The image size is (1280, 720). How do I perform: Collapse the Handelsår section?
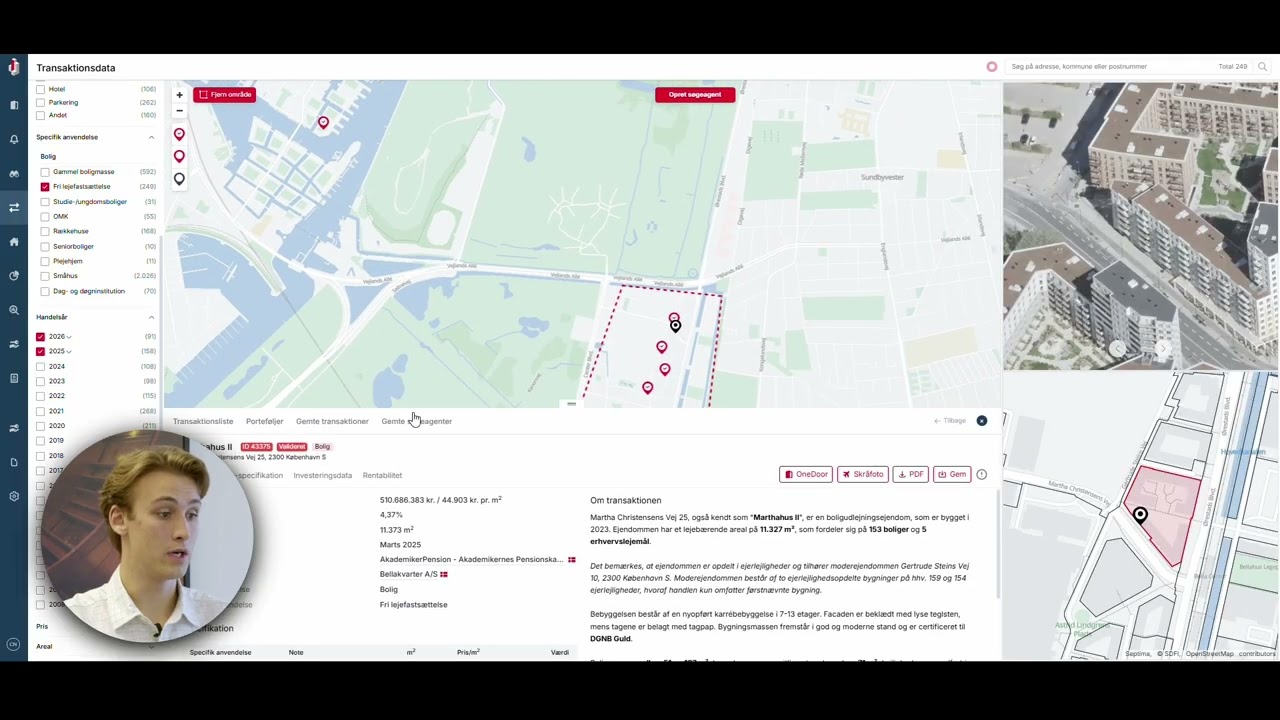point(151,317)
